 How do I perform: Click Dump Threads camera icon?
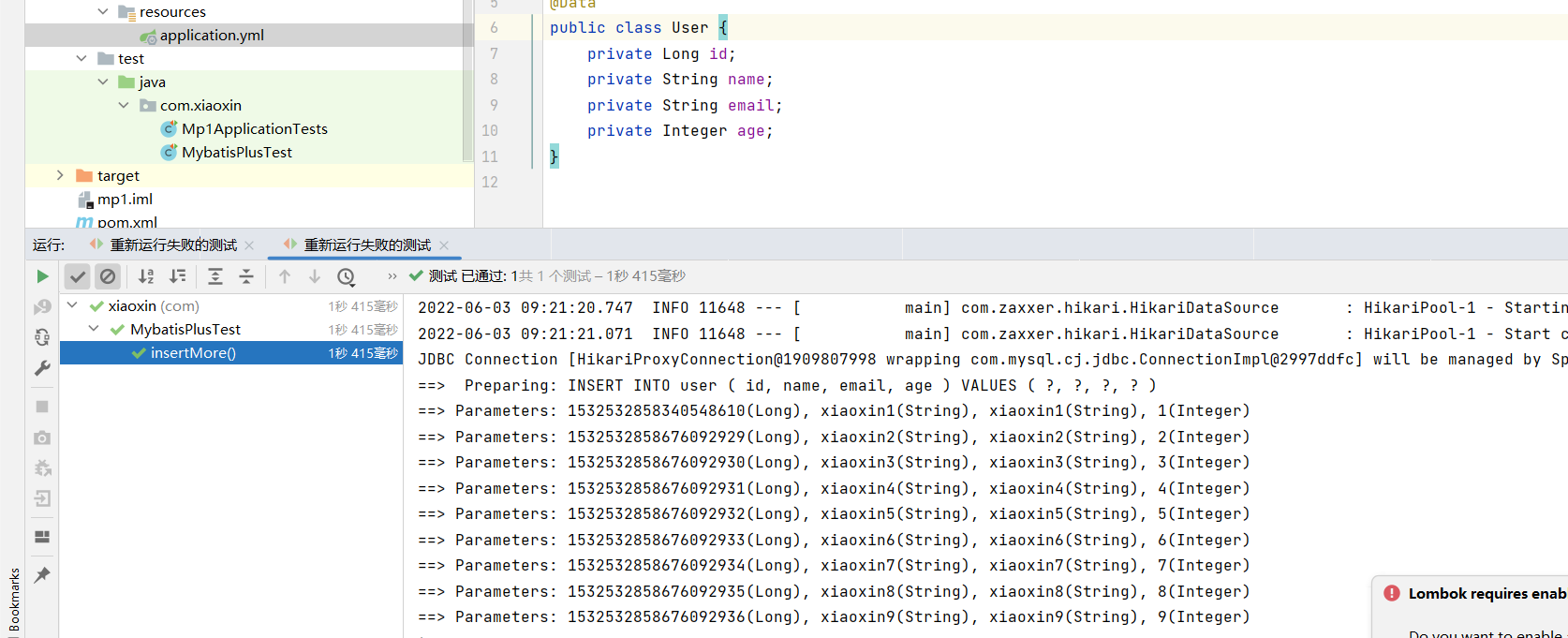(x=42, y=438)
